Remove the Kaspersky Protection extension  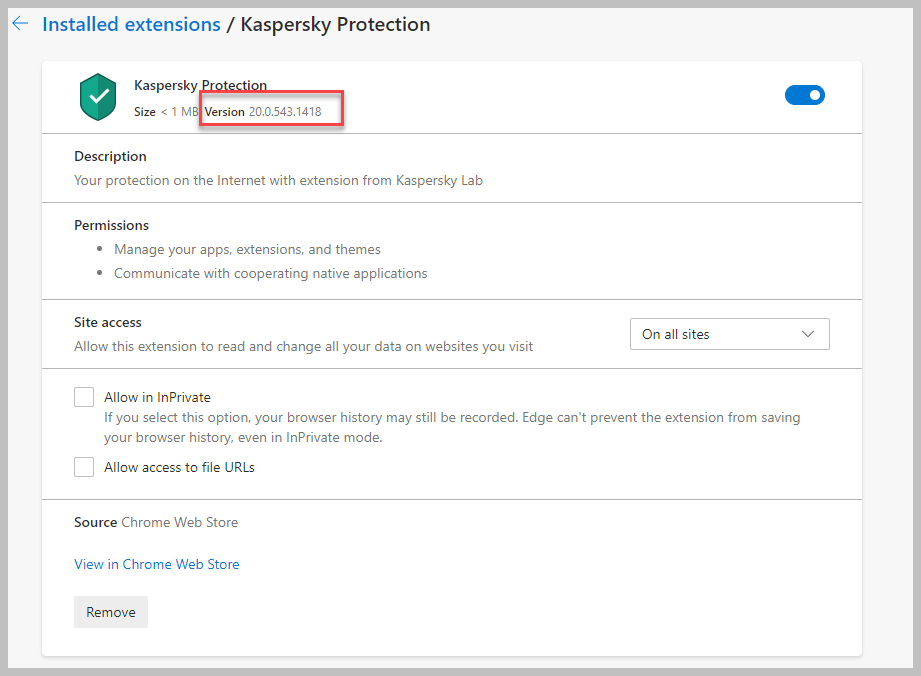tap(111, 612)
